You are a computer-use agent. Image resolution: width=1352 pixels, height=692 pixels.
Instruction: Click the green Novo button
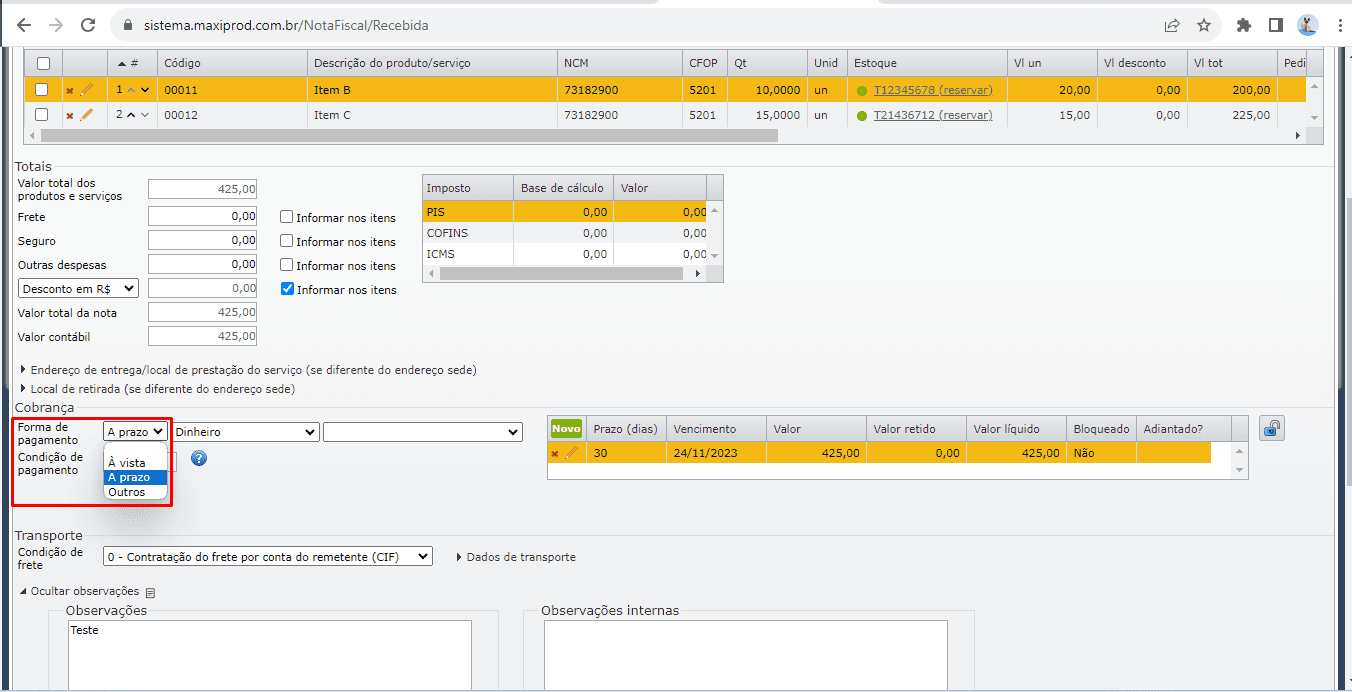[566, 428]
